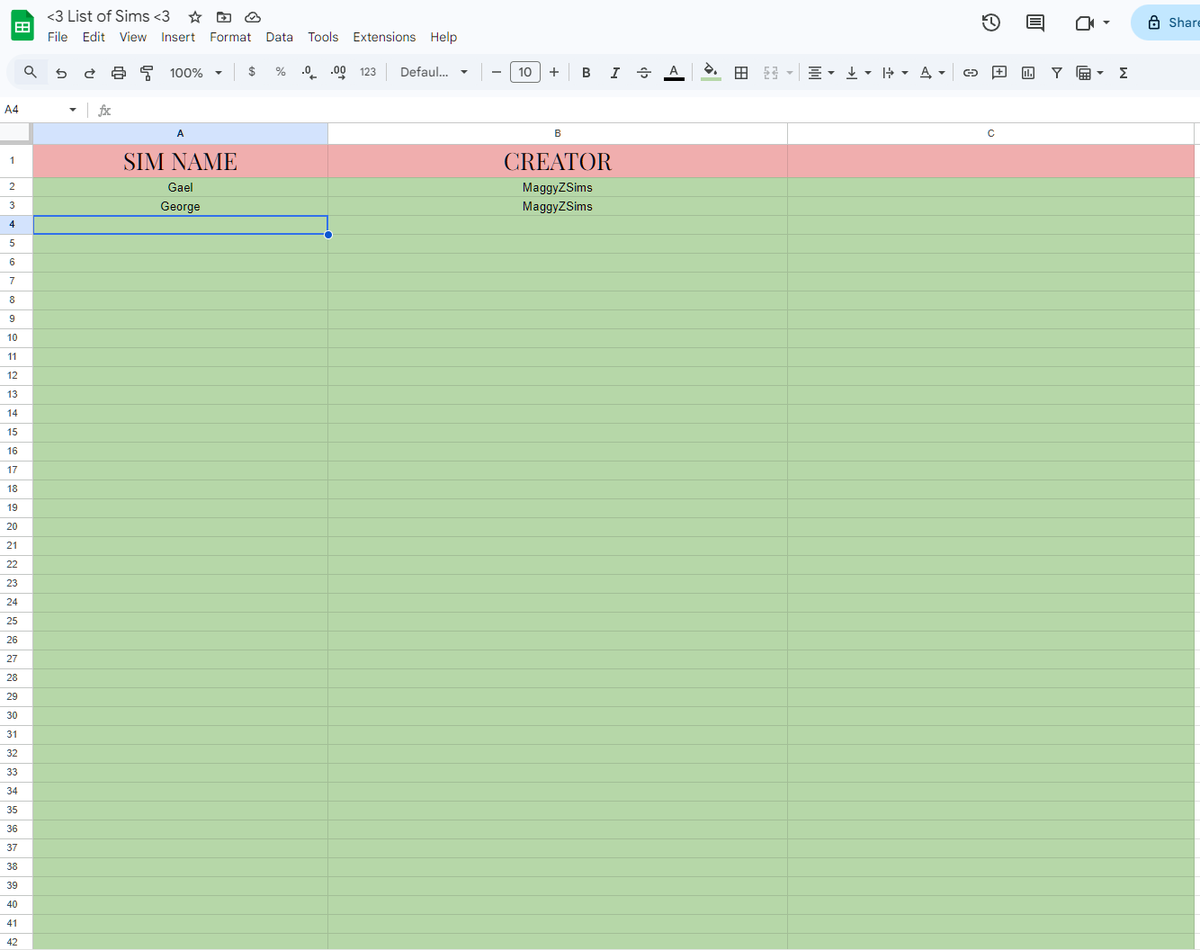Activate the paint format tool
Viewport: 1200px width, 950px height.
click(x=147, y=72)
